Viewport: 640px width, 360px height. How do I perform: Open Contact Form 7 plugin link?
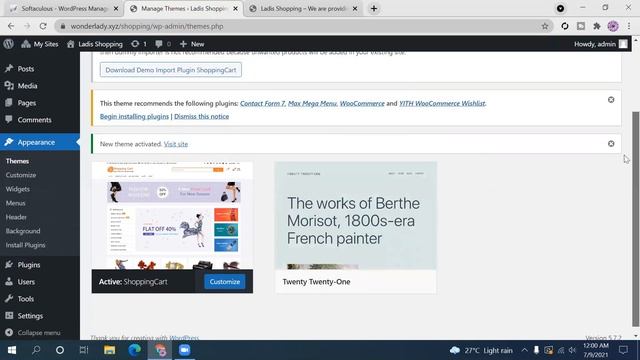click(262, 103)
